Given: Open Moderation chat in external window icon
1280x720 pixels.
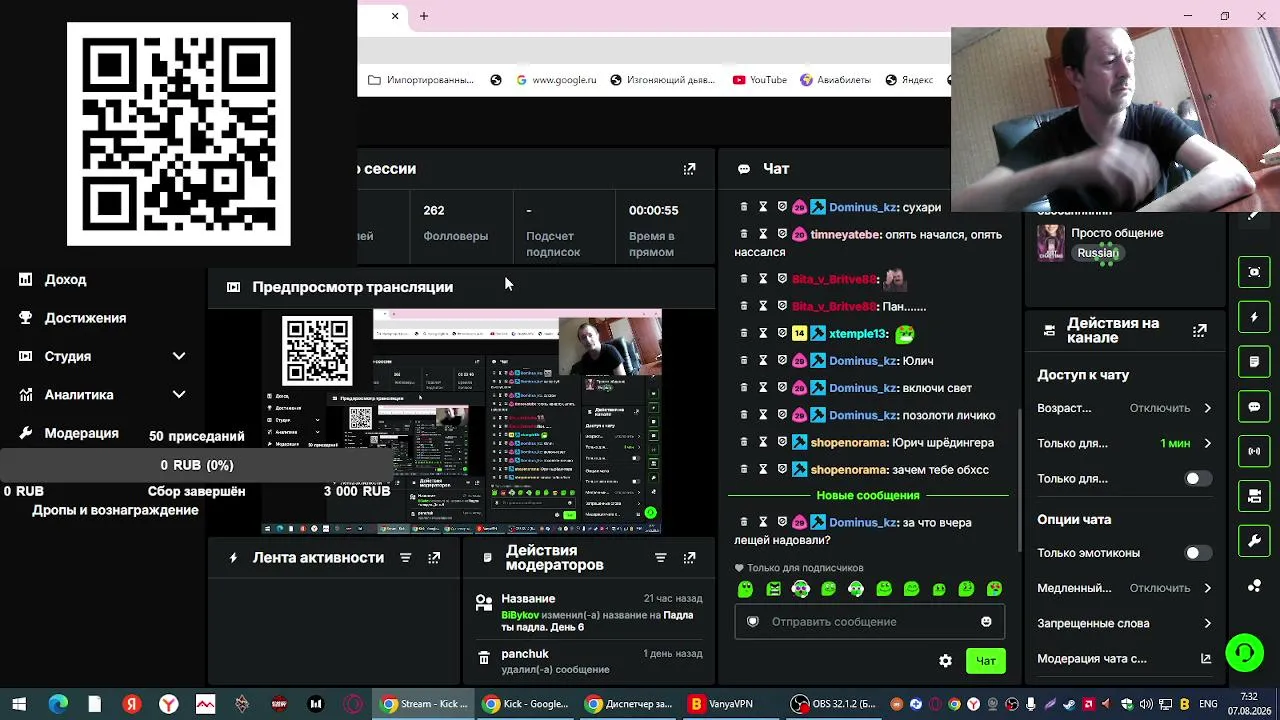Looking at the screenshot, I should 1206,659.
